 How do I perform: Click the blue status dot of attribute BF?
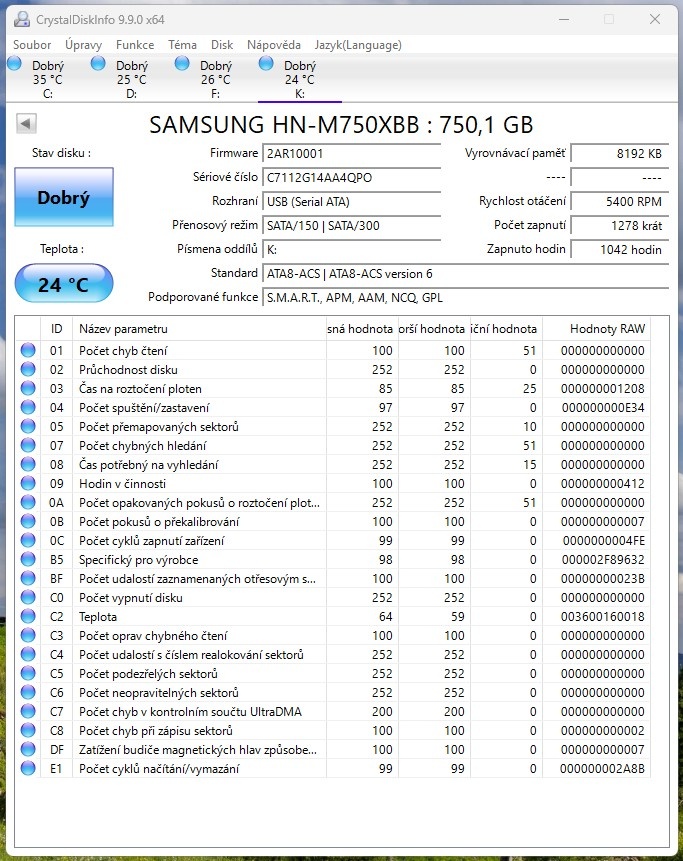(28, 578)
